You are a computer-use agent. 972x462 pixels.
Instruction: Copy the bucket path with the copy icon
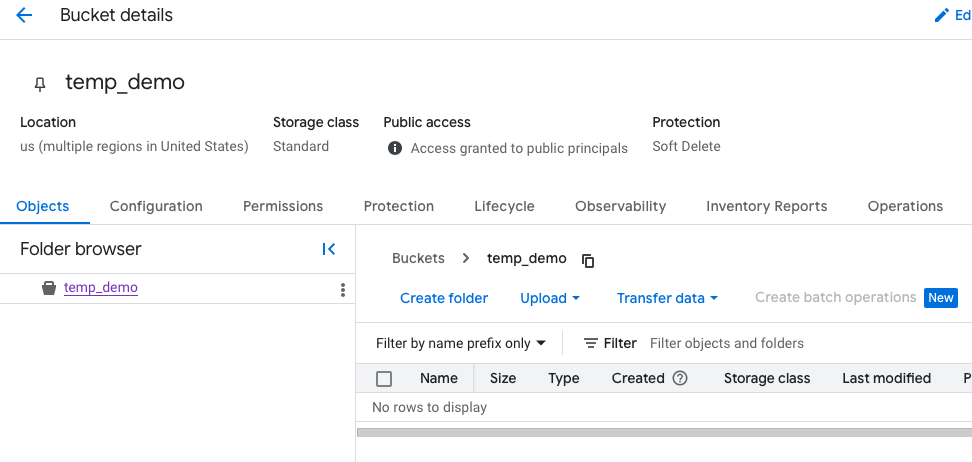coord(588,261)
